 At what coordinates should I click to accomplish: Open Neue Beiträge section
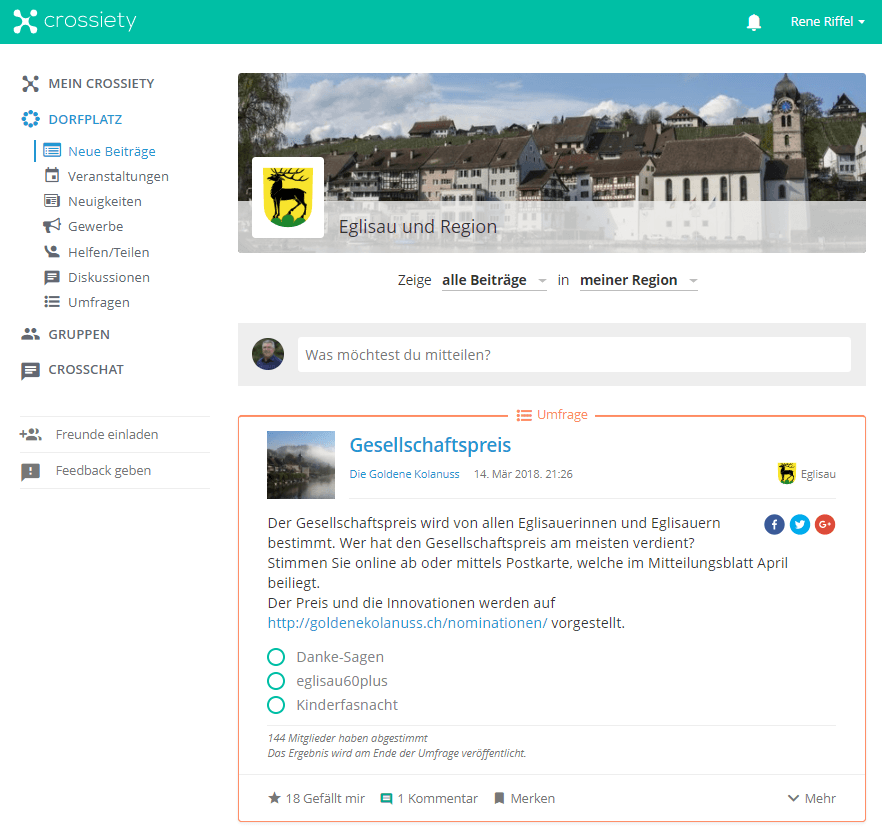pyautogui.click(x=112, y=151)
